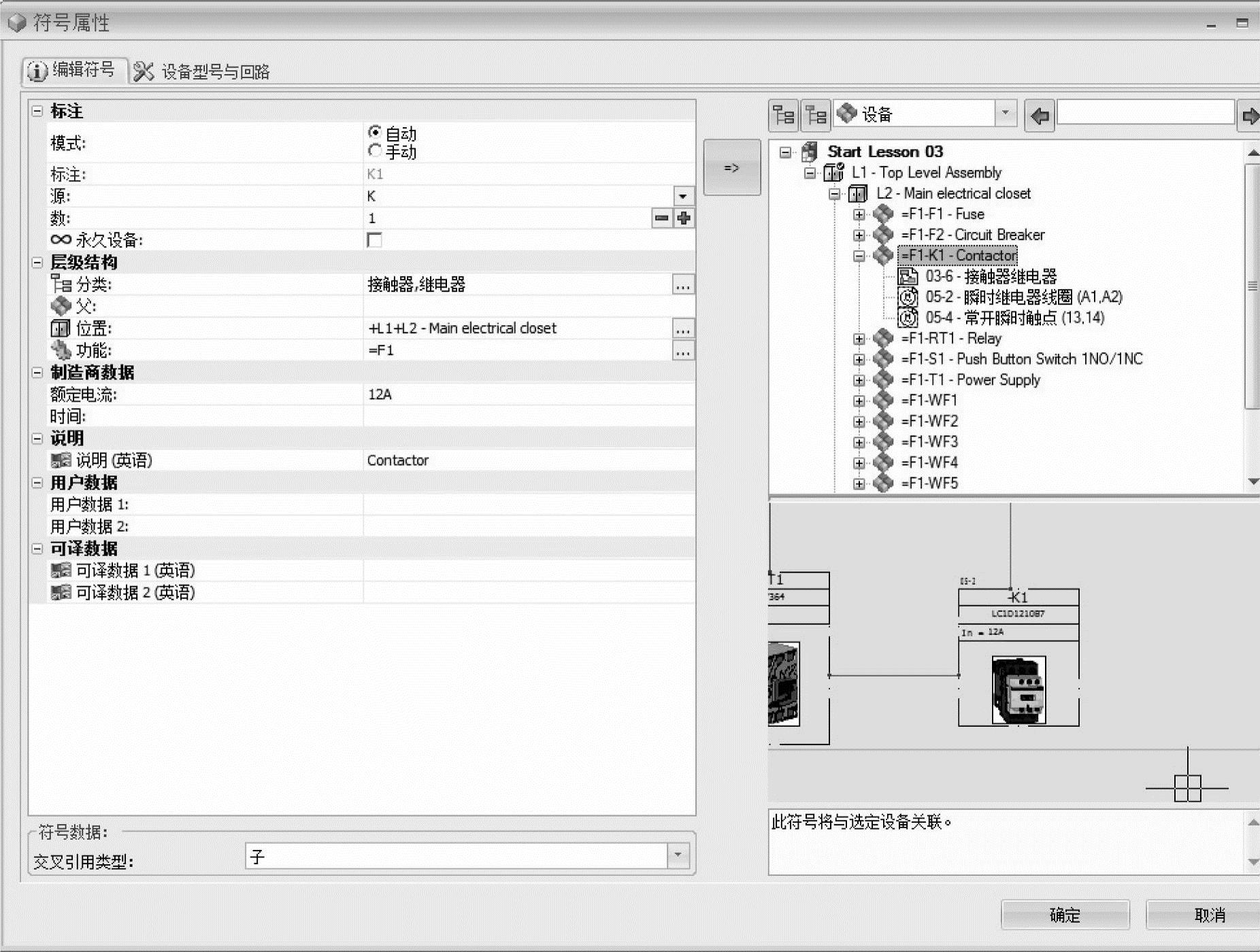
Task: Switch to the 编辑符号 tab
Action: point(74,71)
